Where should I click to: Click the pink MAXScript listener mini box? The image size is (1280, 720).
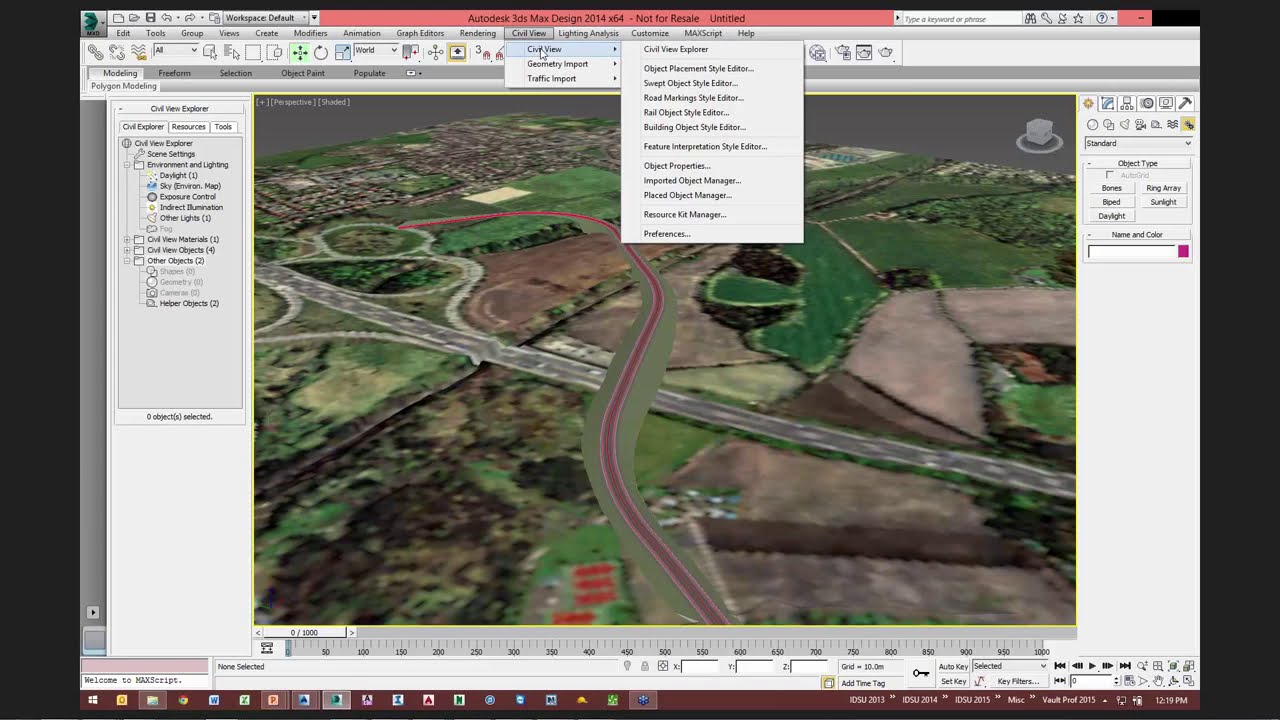coord(146,666)
